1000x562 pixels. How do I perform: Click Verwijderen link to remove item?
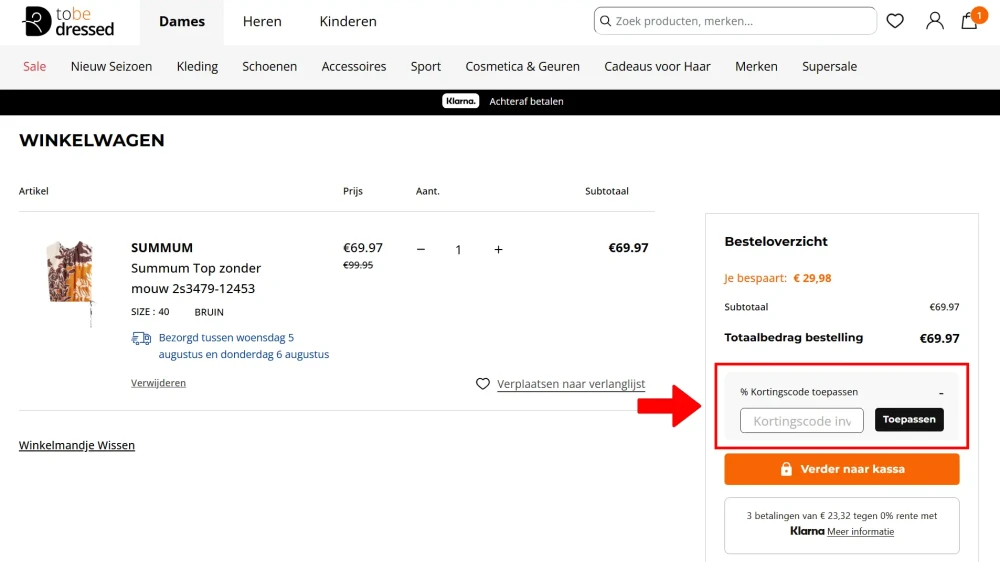158,383
